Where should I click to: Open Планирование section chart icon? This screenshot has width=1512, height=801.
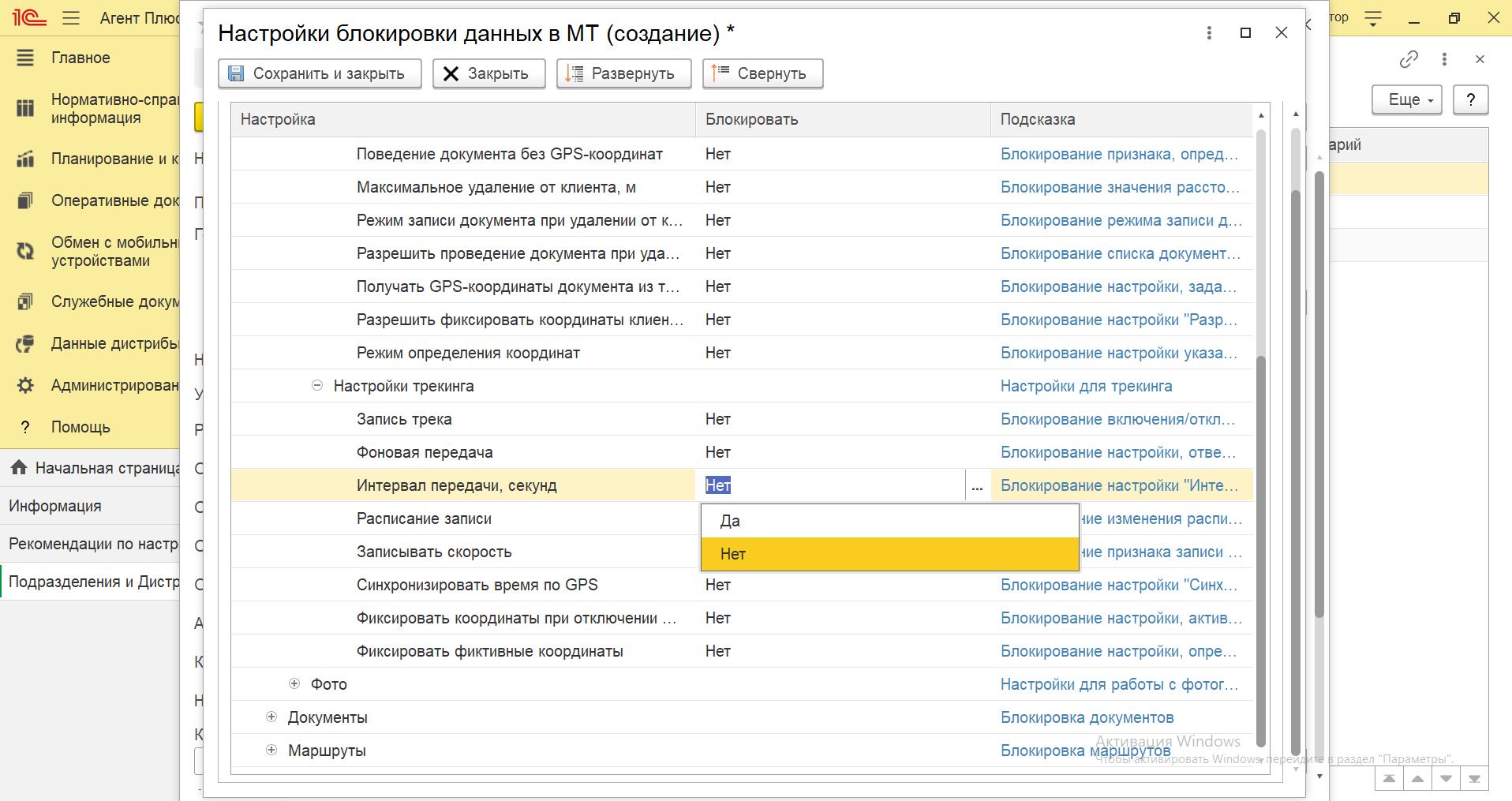click(25, 159)
